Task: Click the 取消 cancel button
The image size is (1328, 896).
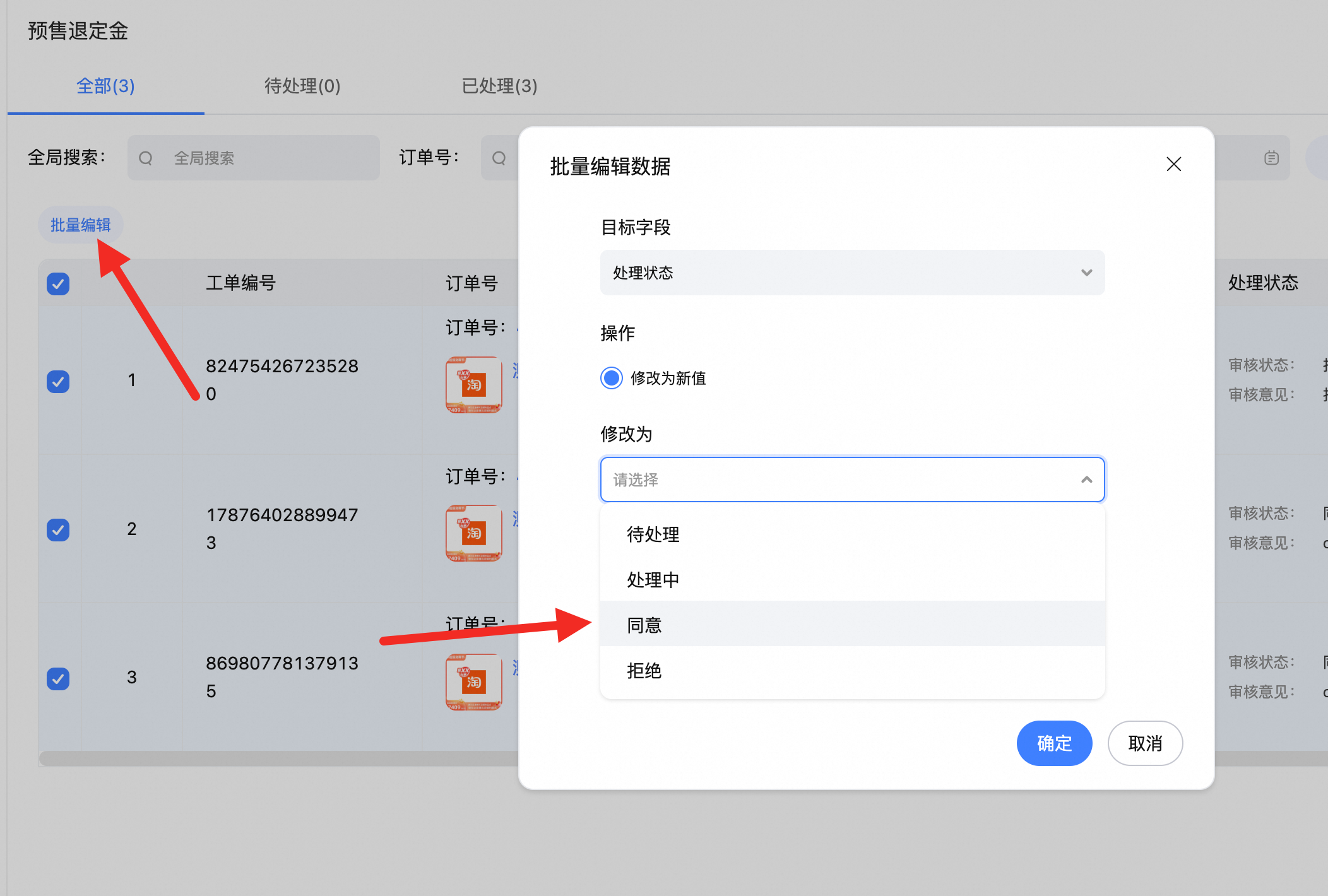Action: pyautogui.click(x=1144, y=743)
